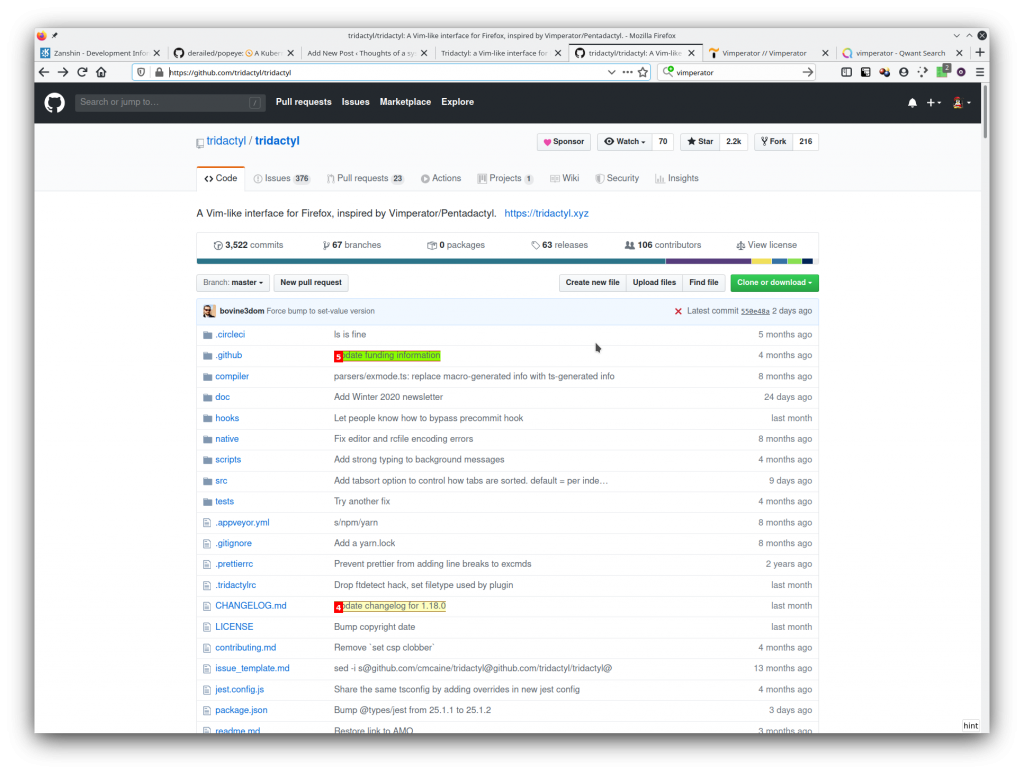Click Pull requests in GitHub header

pyautogui.click(x=304, y=102)
